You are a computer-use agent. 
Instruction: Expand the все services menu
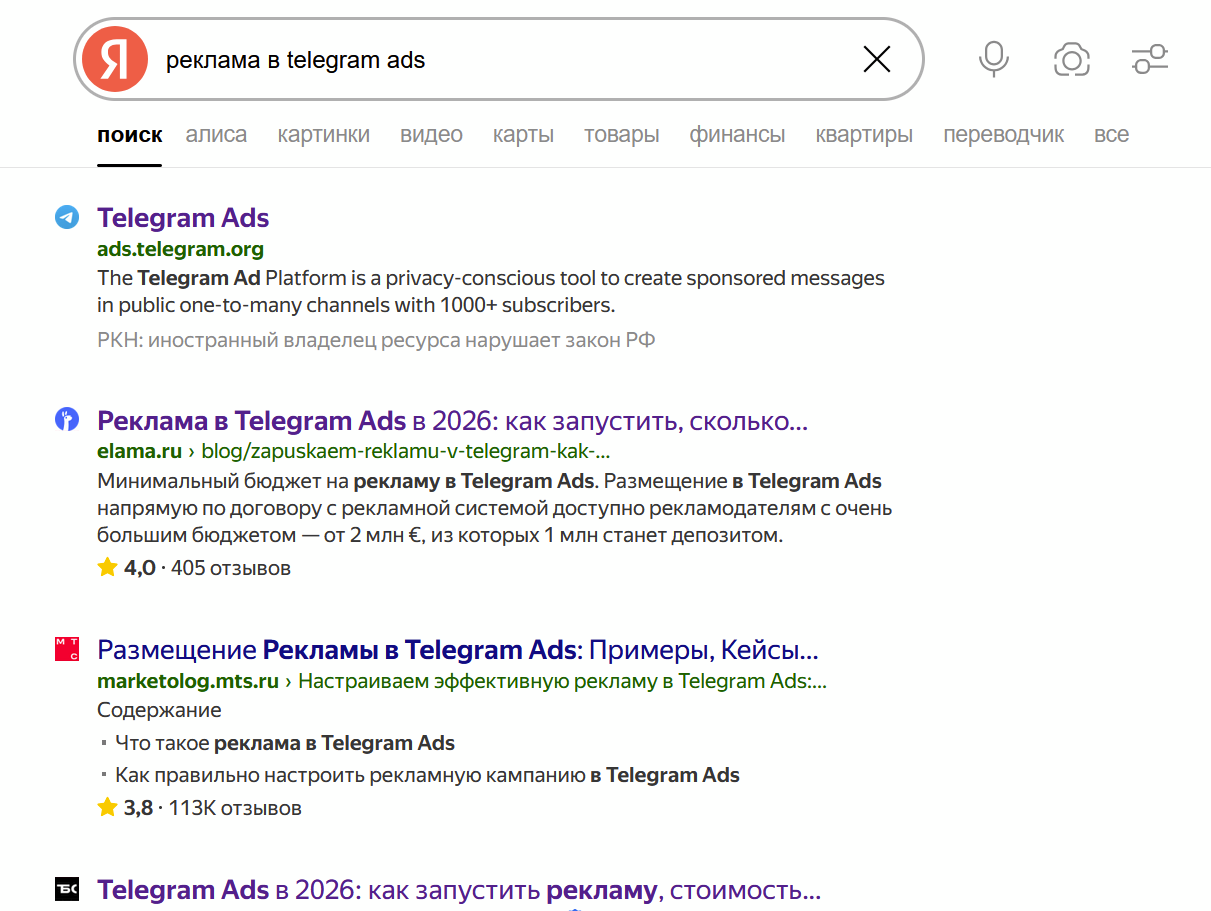click(1111, 135)
